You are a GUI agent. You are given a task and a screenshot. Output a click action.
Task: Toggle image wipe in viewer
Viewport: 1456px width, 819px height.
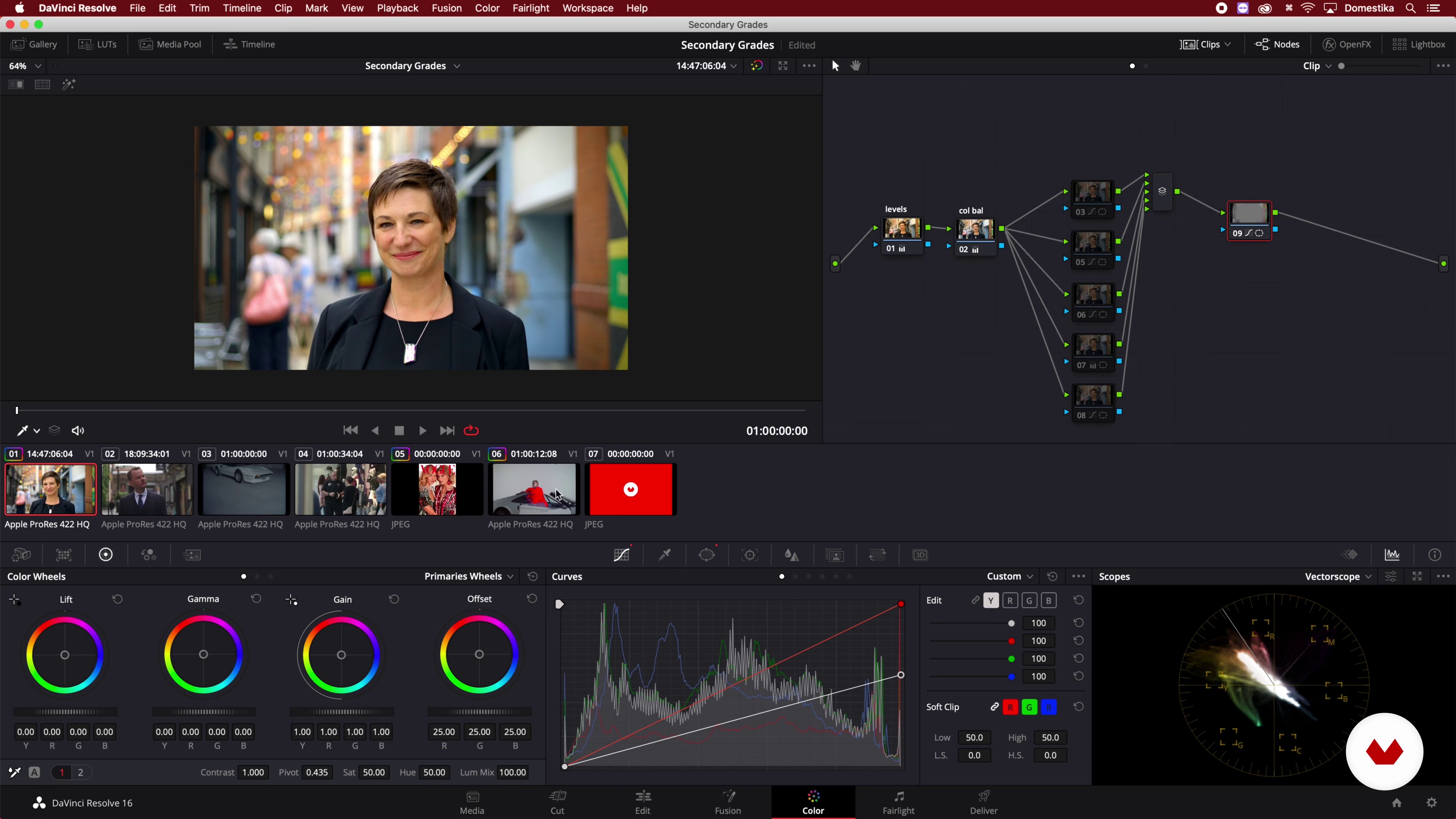point(16,85)
